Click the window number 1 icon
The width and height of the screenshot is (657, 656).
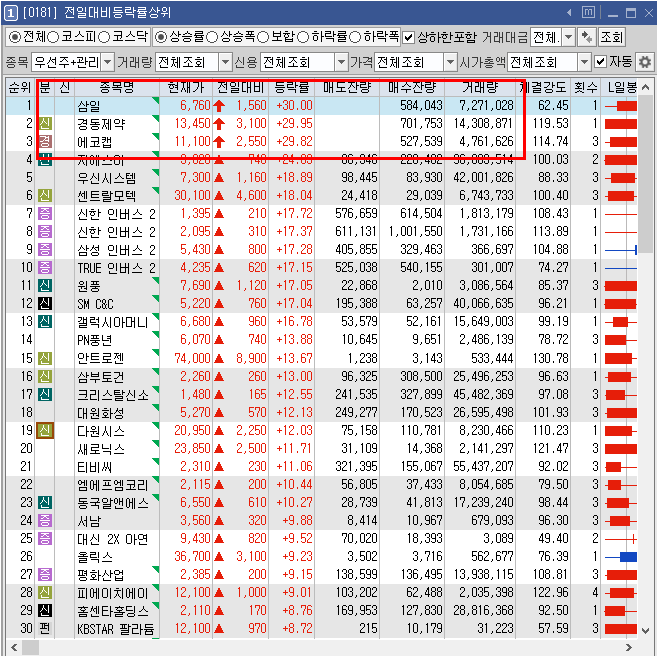(x=10, y=13)
